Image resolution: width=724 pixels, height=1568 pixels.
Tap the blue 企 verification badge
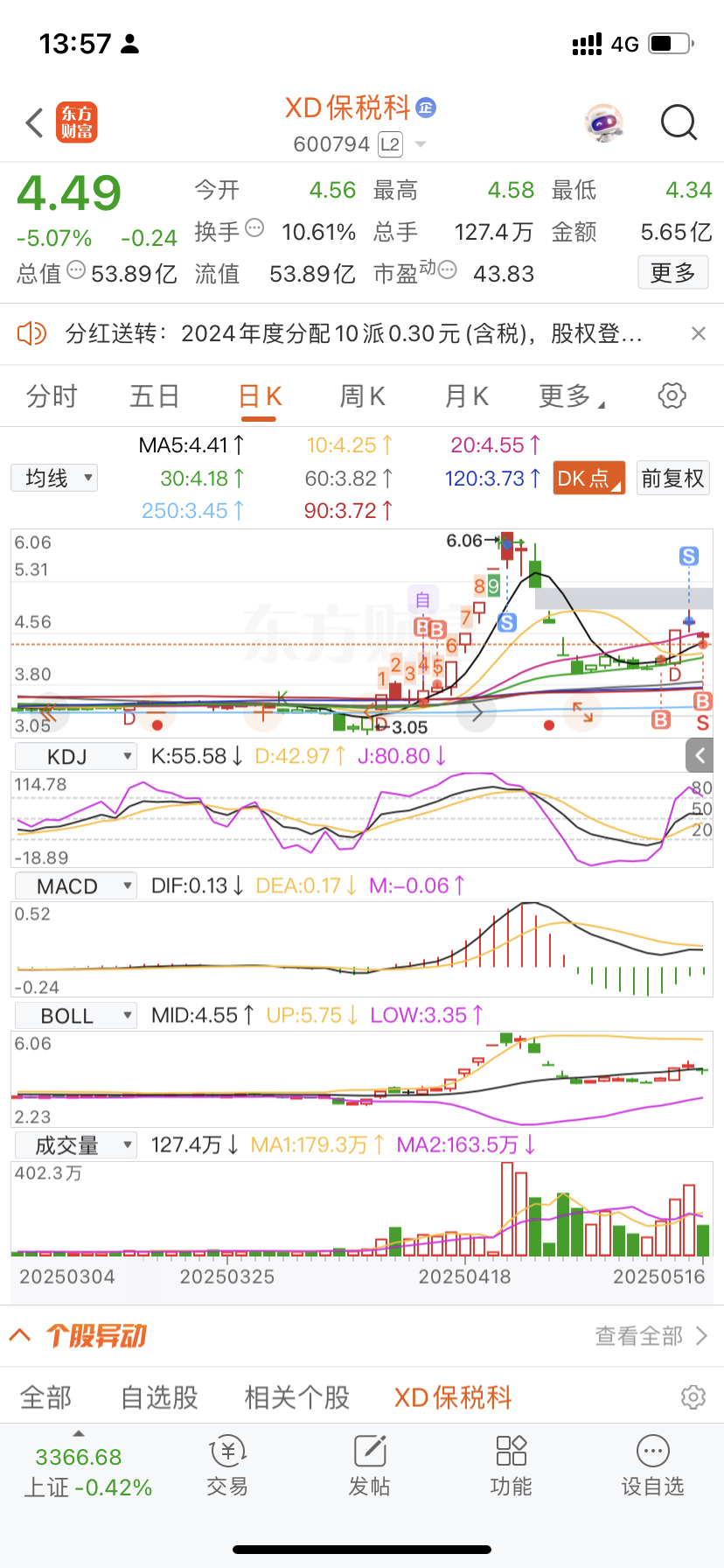426,108
